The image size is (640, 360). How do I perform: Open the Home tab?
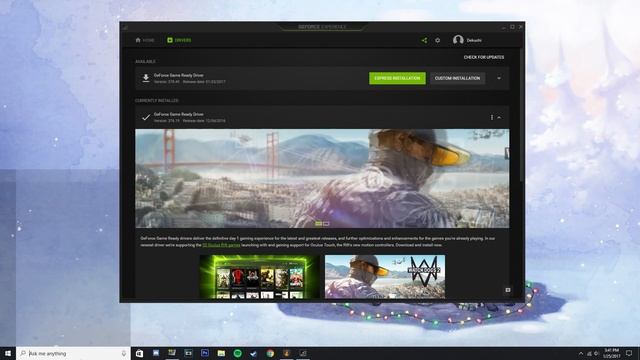[x=144, y=40]
